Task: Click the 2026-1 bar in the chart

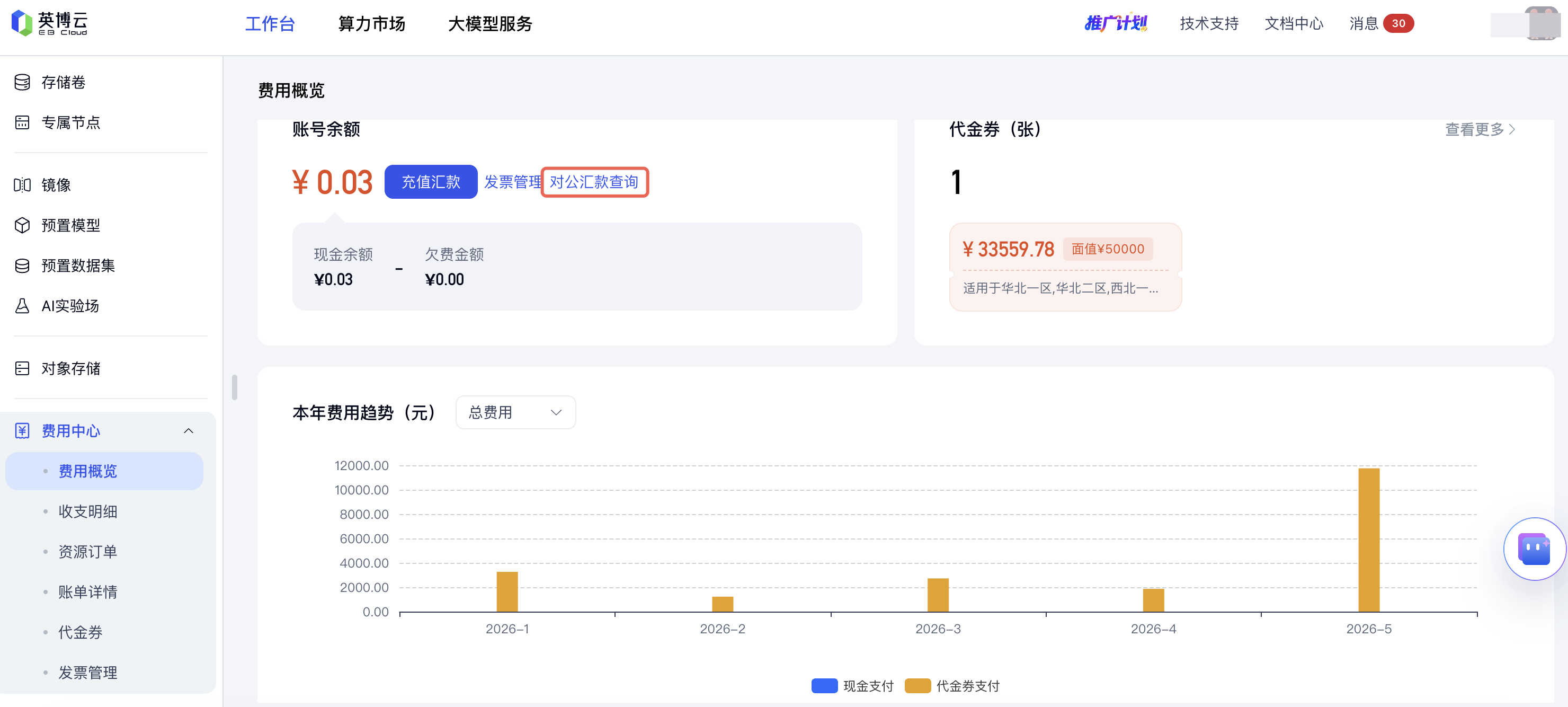Action: [x=507, y=591]
